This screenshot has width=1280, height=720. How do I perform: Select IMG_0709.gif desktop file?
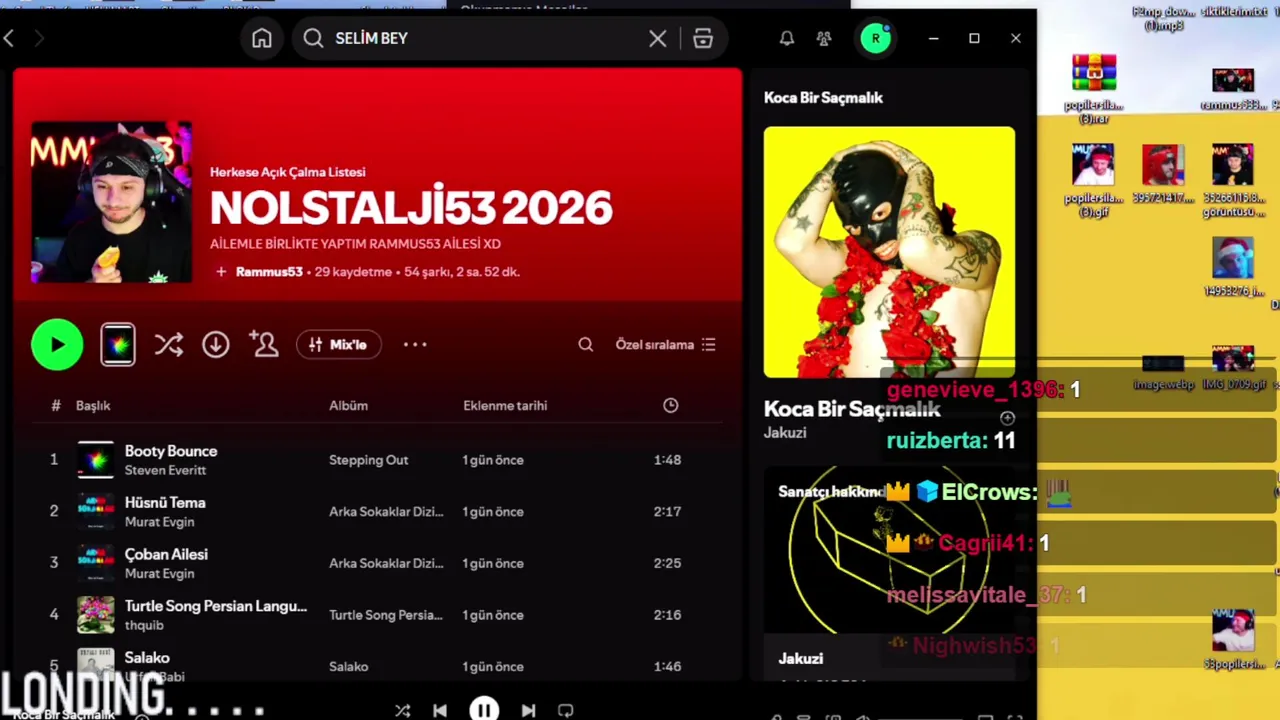[1234, 367]
